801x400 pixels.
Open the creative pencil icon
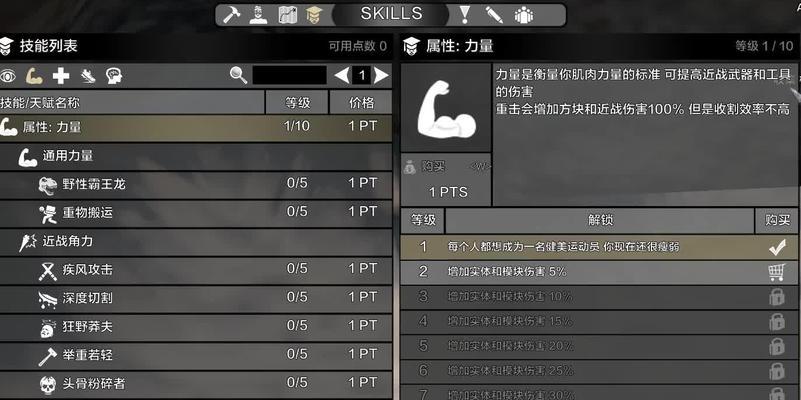(493, 14)
